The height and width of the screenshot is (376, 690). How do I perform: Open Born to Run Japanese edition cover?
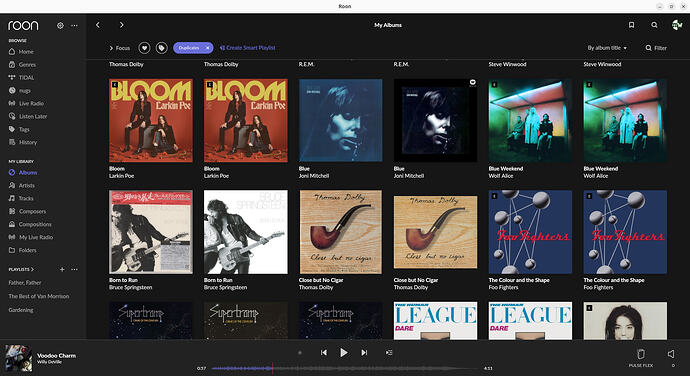[x=151, y=232]
